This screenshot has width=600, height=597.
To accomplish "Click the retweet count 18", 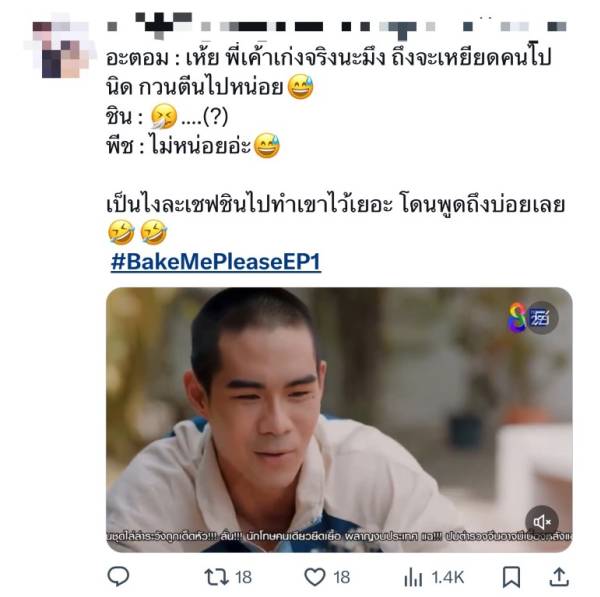I will [x=243, y=577].
